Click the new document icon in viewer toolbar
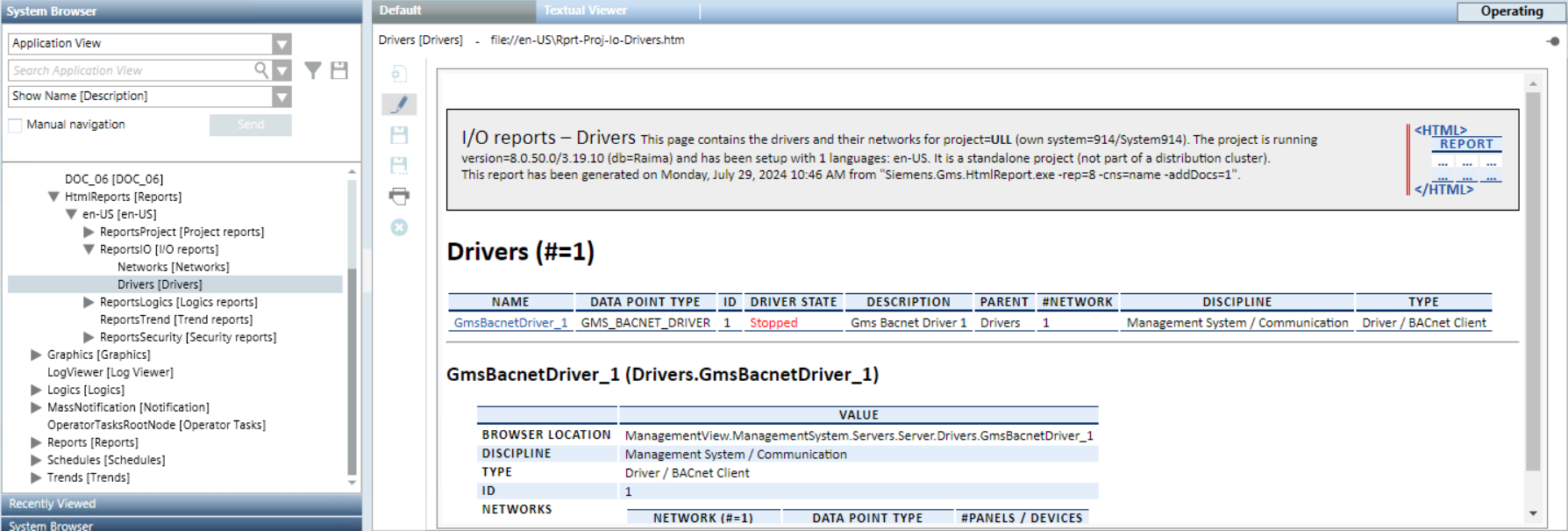The image size is (1568, 531). [x=399, y=74]
